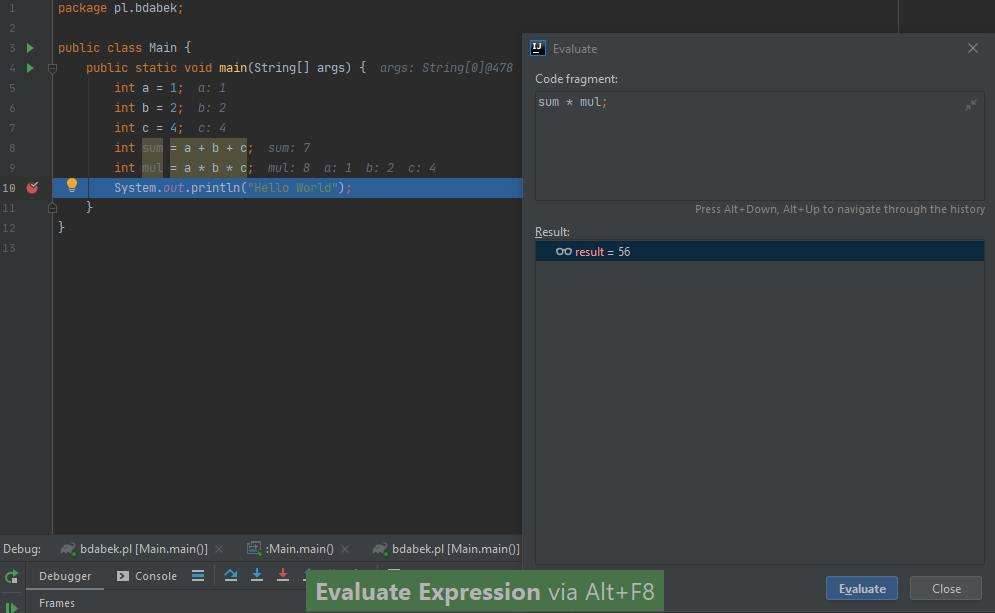Click the run gutter icon beside main method
Screen dimensions: 995x613
point(30,68)
